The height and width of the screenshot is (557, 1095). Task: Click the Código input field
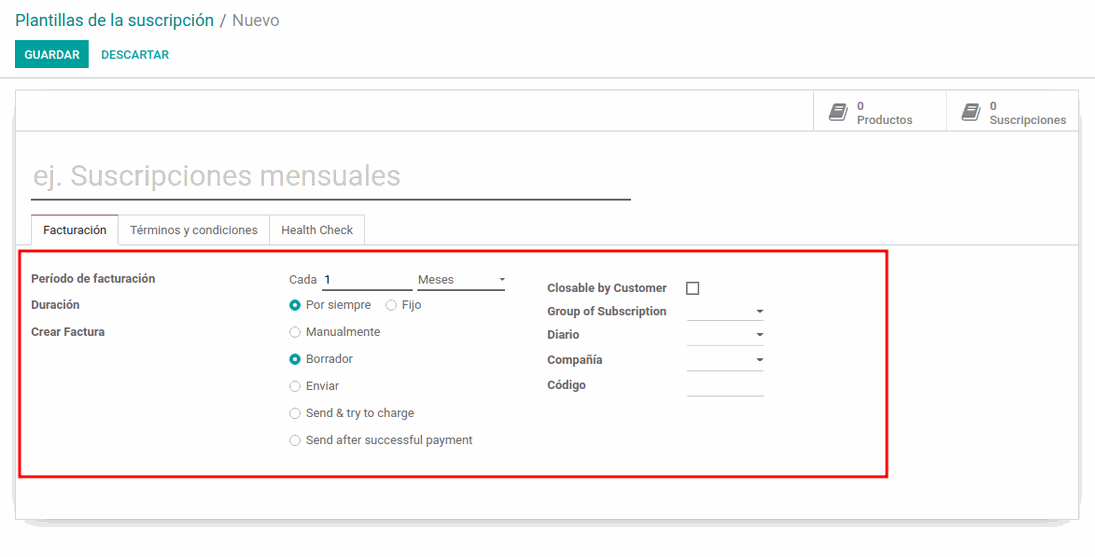(725, 385)
